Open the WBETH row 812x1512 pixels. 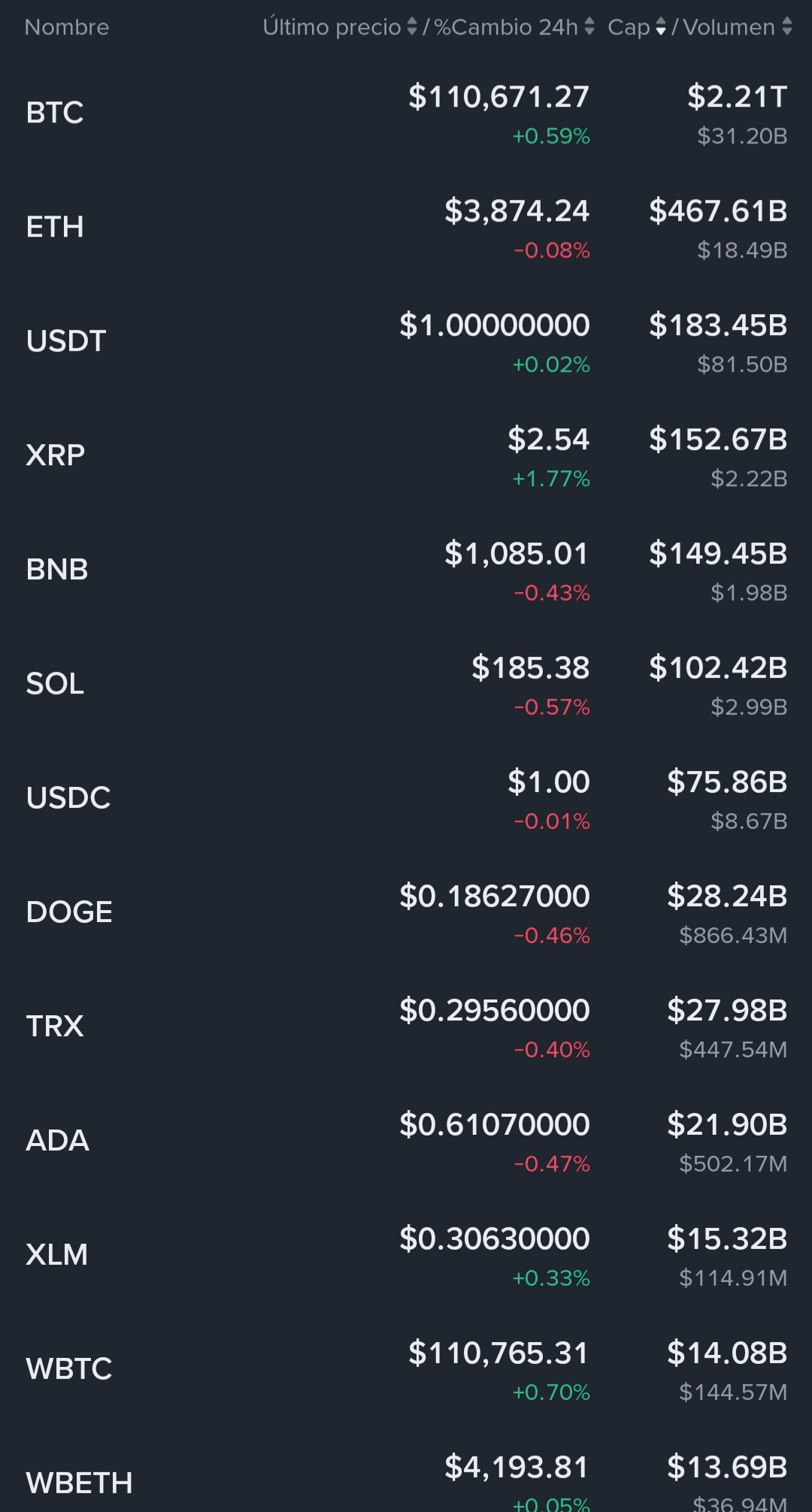pyautogui.click(x=79, y=1483)
